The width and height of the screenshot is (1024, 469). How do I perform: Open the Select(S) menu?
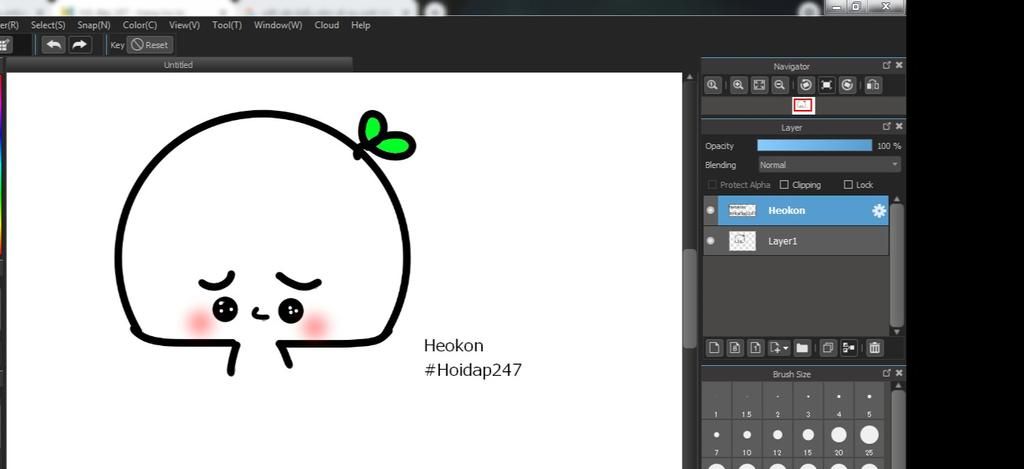(48, 25)
